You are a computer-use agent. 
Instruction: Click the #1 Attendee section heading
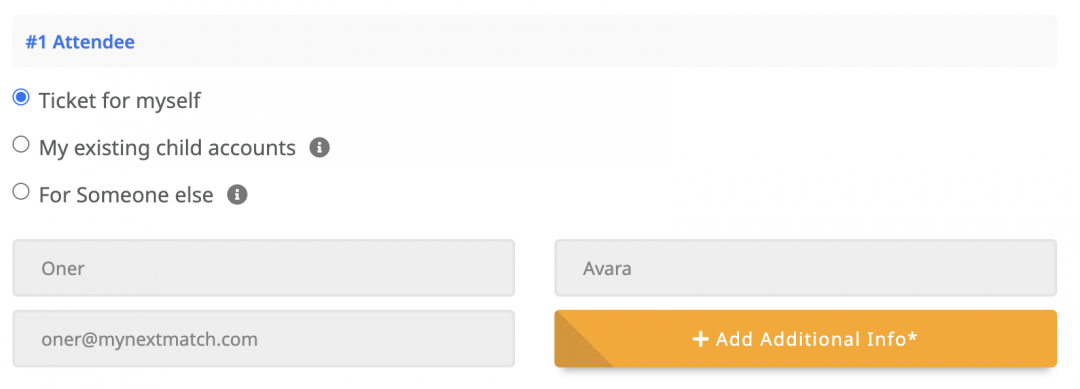[x=81, y=43]
